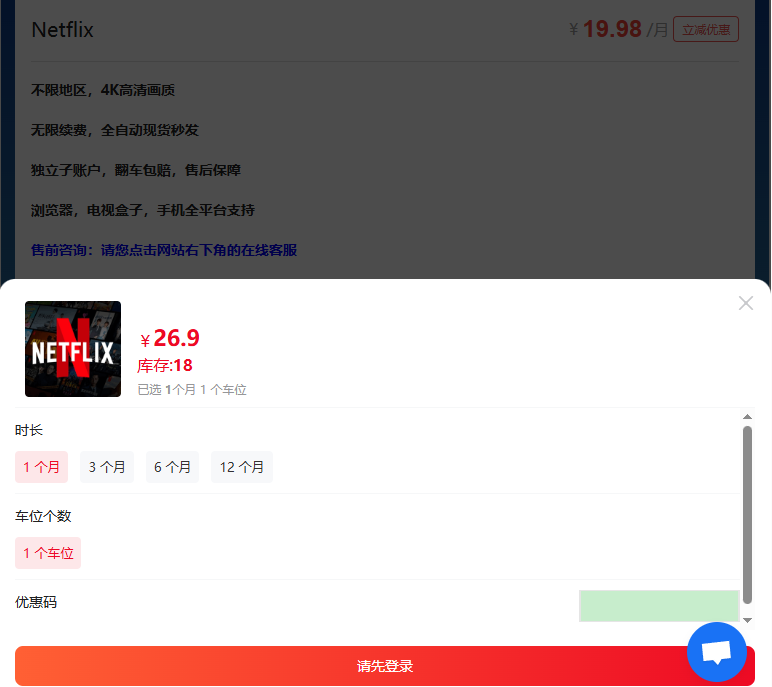Click the 浏览器，电视盒子 platform support line
Screen dimensions: 772x687
pyautogui.click(x=143, y=210)
